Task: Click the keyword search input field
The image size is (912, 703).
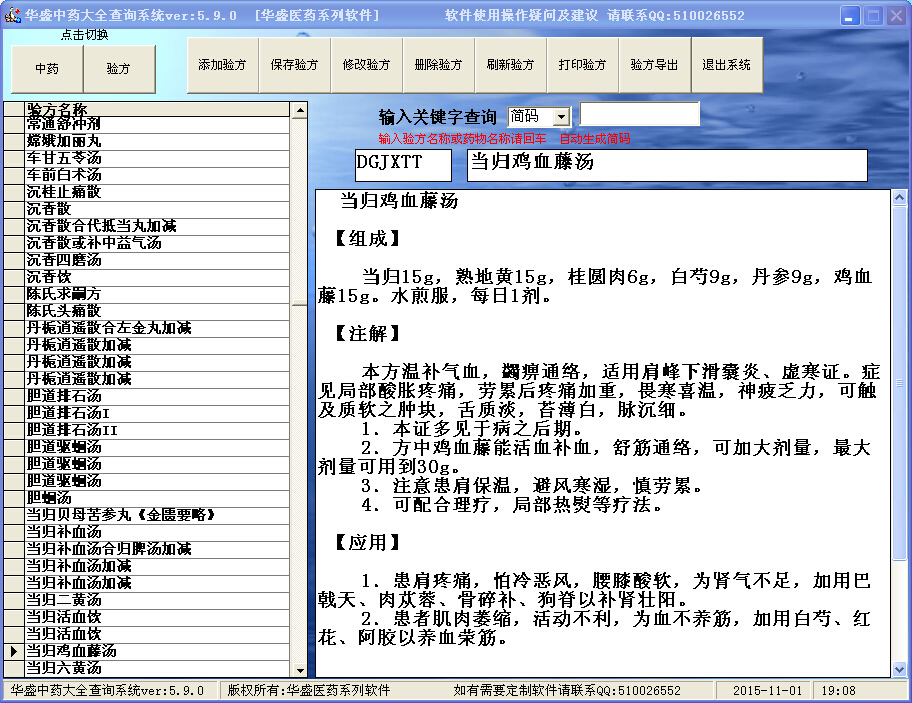Action: pos(640,116)
